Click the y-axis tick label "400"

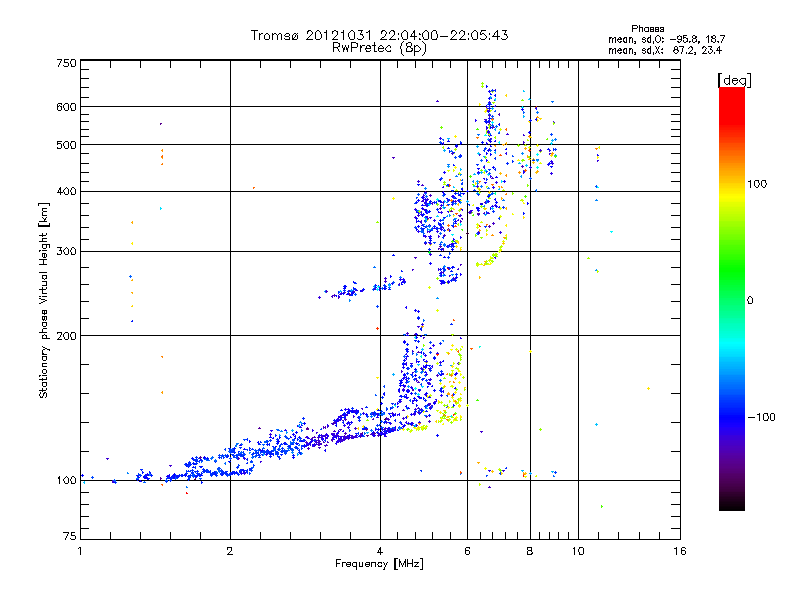[66, 191]
